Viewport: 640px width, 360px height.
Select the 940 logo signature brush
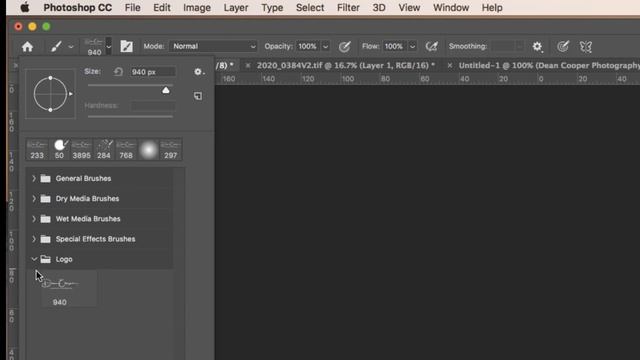pos(69,289)
